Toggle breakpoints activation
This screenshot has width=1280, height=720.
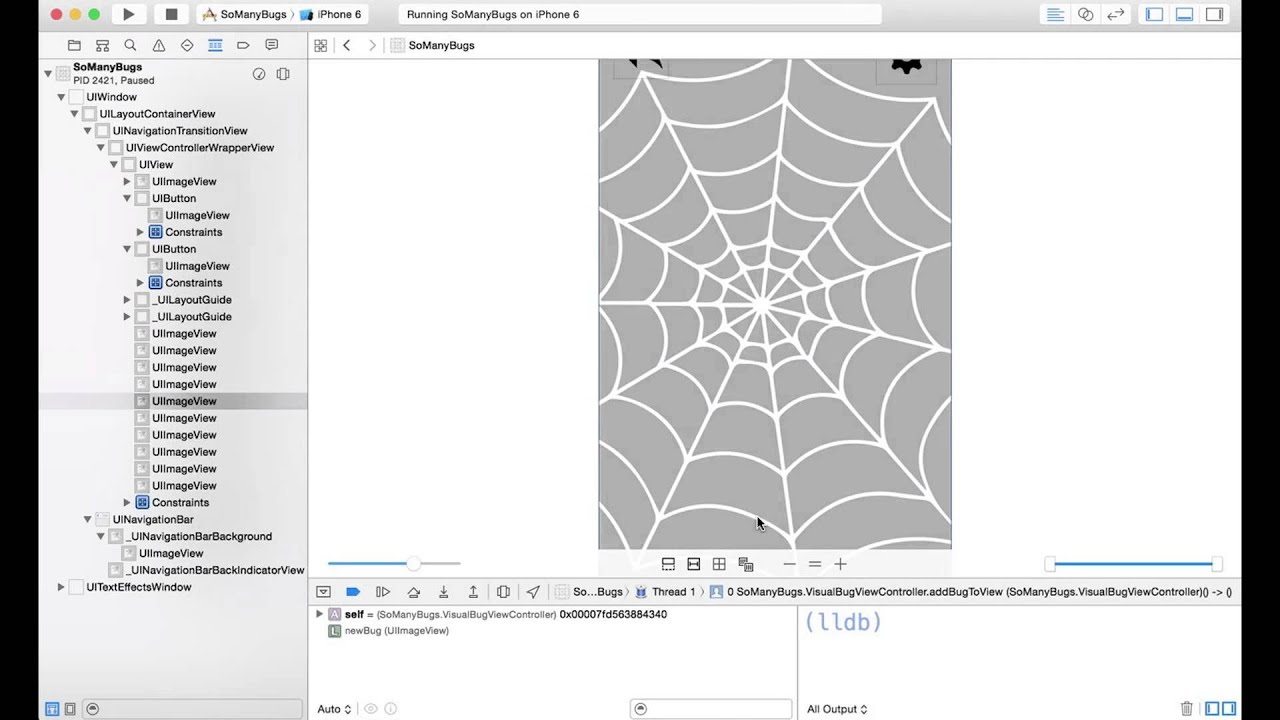353,592
